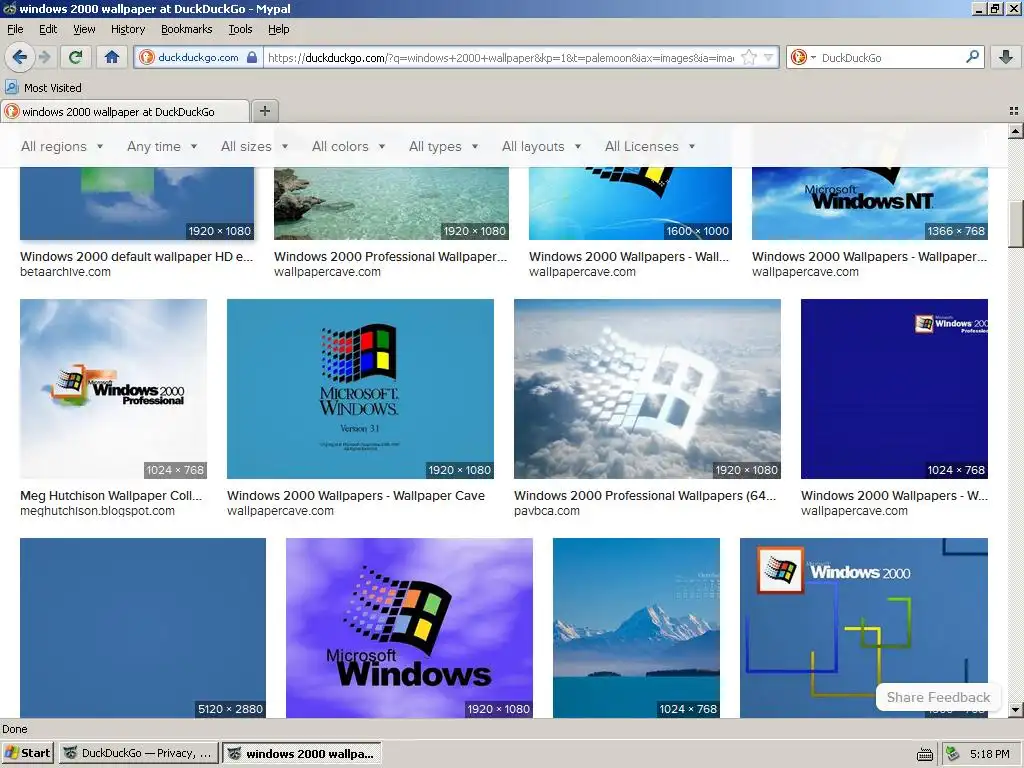Open a new tab with plus button
The width and height of the screenshot is (1024, 768).
pos(264,111)
